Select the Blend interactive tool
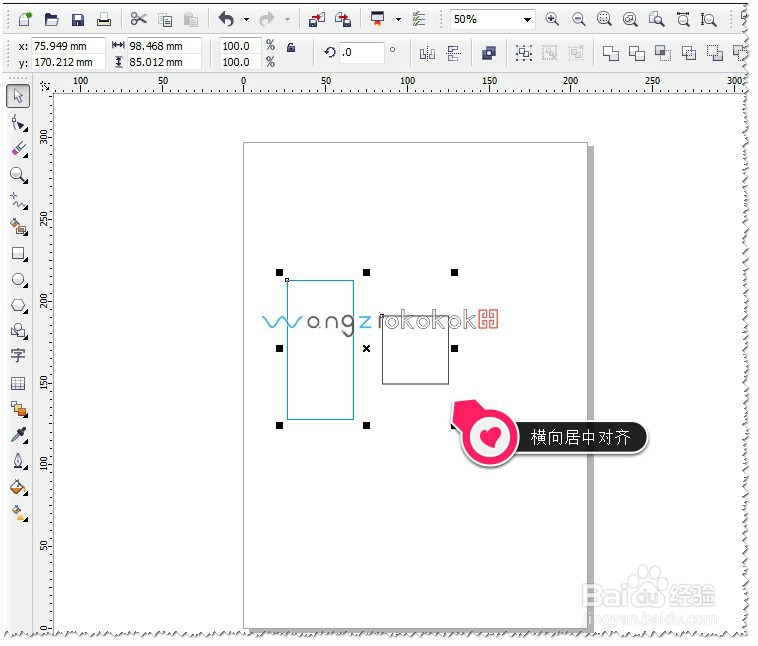 pos(18,409)
